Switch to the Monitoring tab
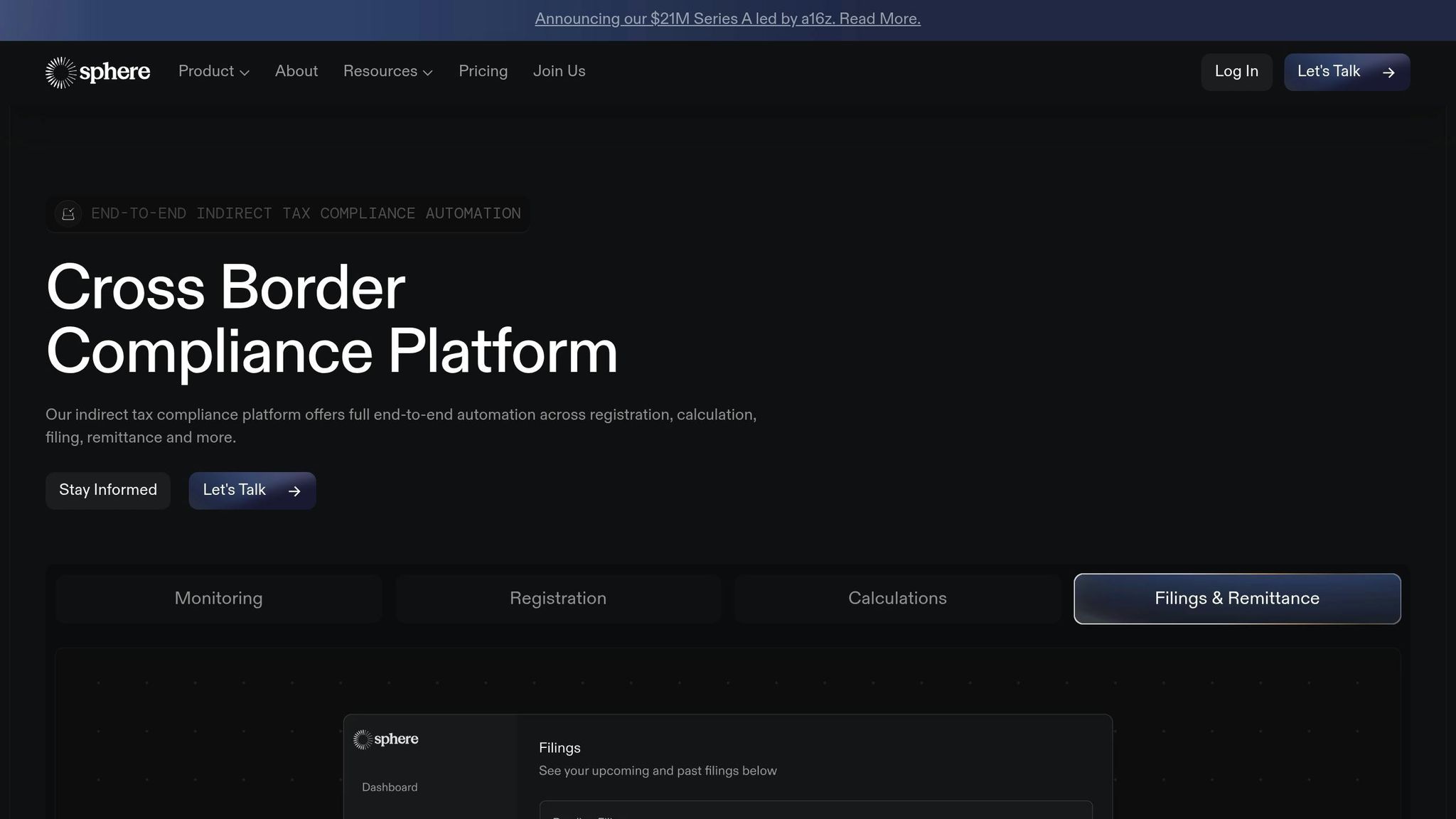This screenshot has height=819, width=1456. point(218,599)
